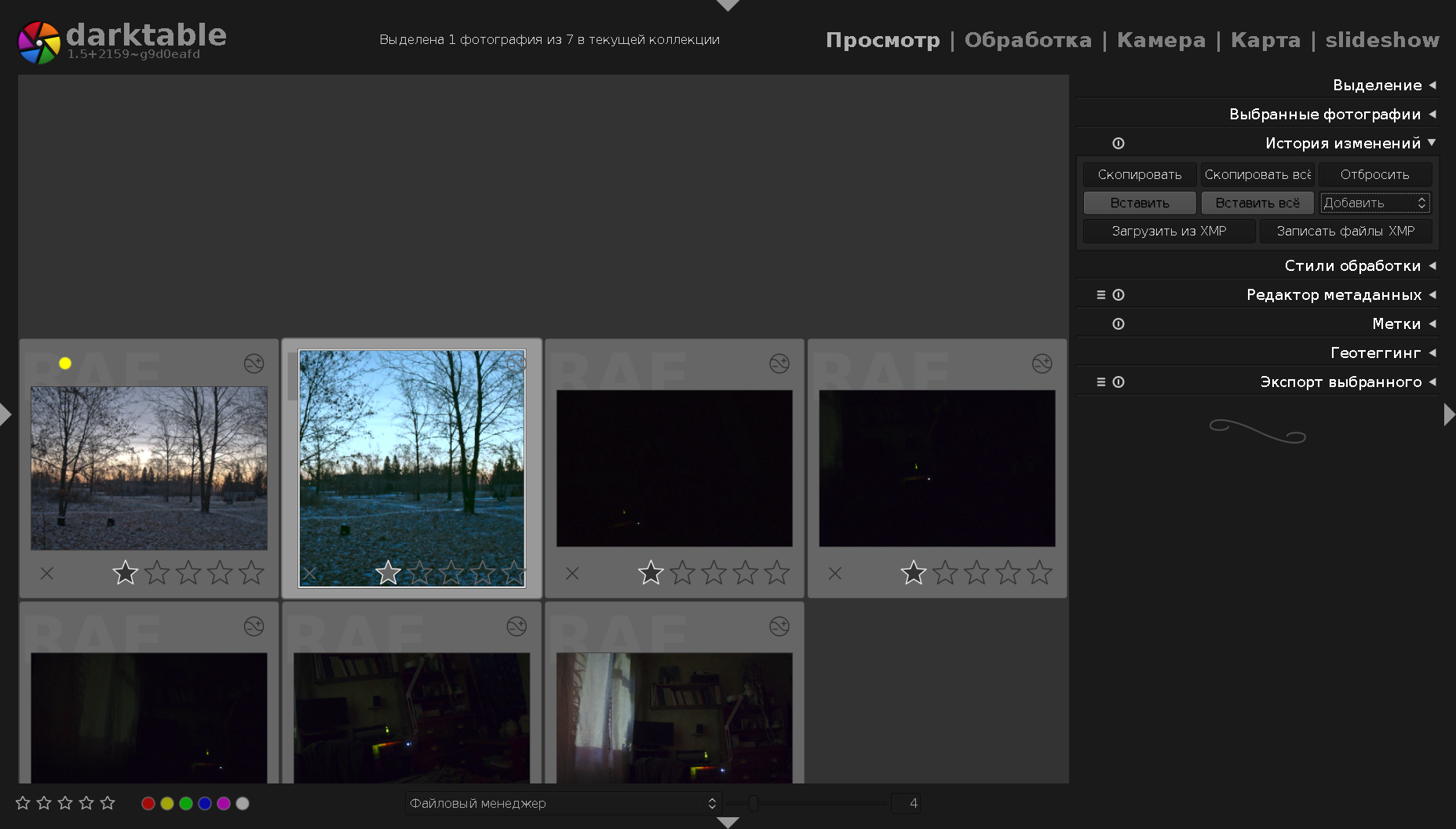Reject the selected blue tree photo
Image resolution: width=1456 pixels, height=829 pixels.
click(310, 573)
